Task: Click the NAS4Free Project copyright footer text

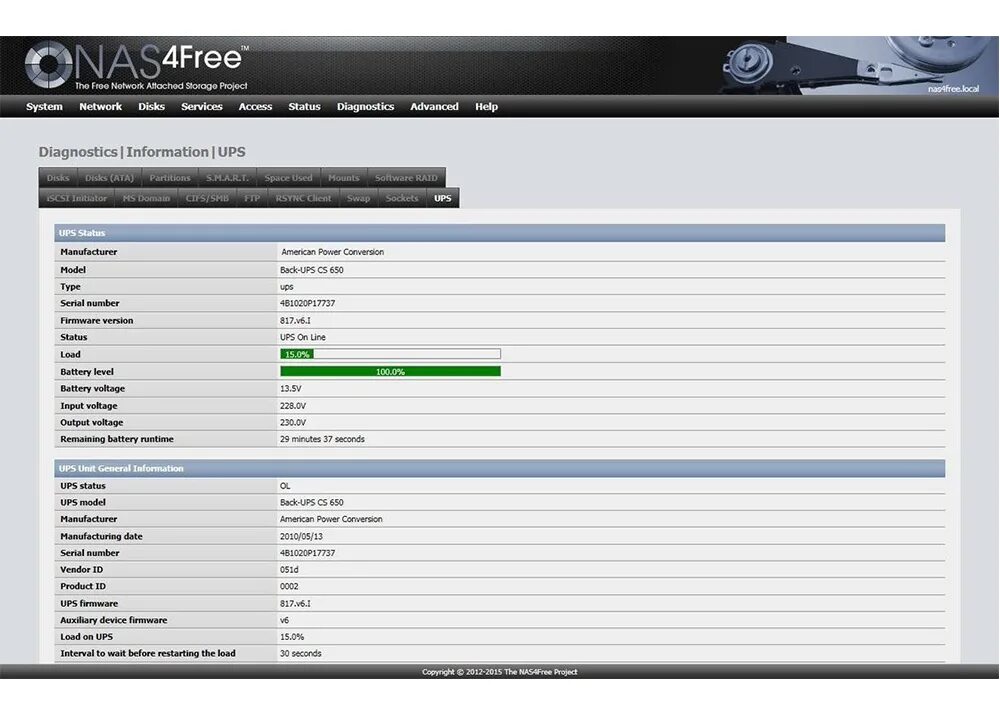Action: (x=499, y=671)
